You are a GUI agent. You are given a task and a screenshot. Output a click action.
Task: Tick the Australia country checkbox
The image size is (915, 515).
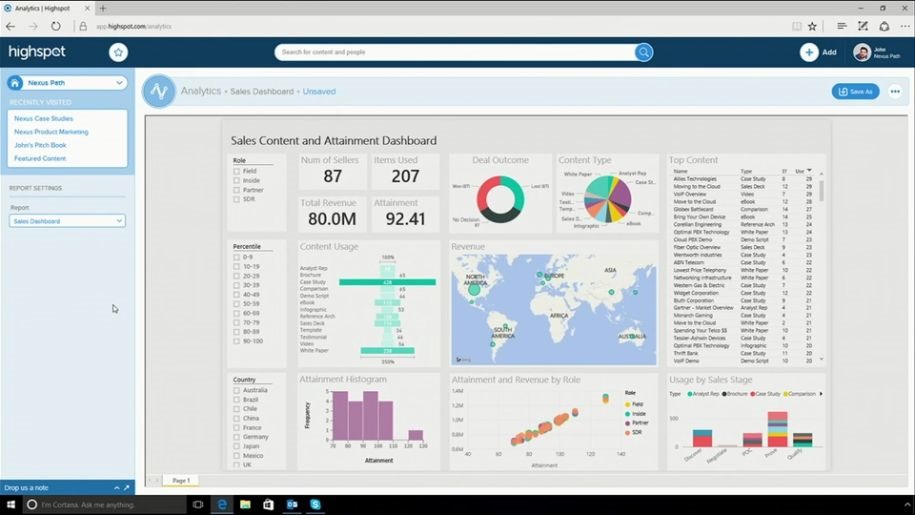pyautogui.click(x=236, y=390)
